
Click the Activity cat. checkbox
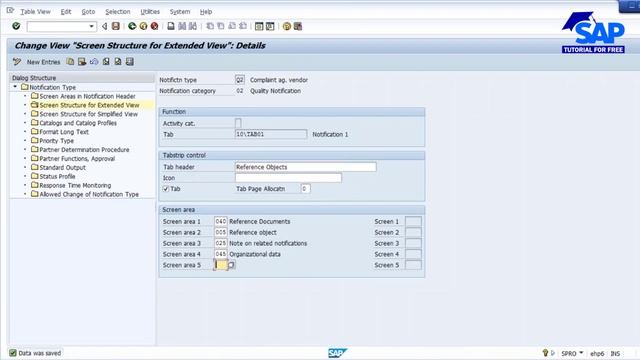[x=238, y=123]
